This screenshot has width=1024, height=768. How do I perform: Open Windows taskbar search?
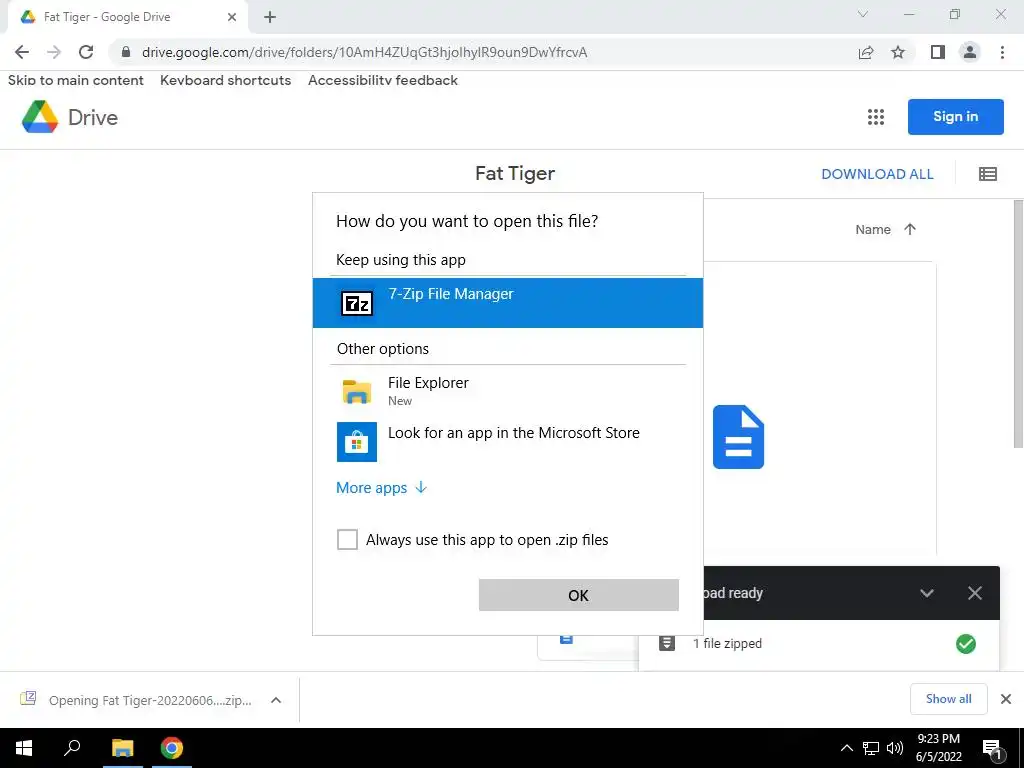(x=72, y=748)
